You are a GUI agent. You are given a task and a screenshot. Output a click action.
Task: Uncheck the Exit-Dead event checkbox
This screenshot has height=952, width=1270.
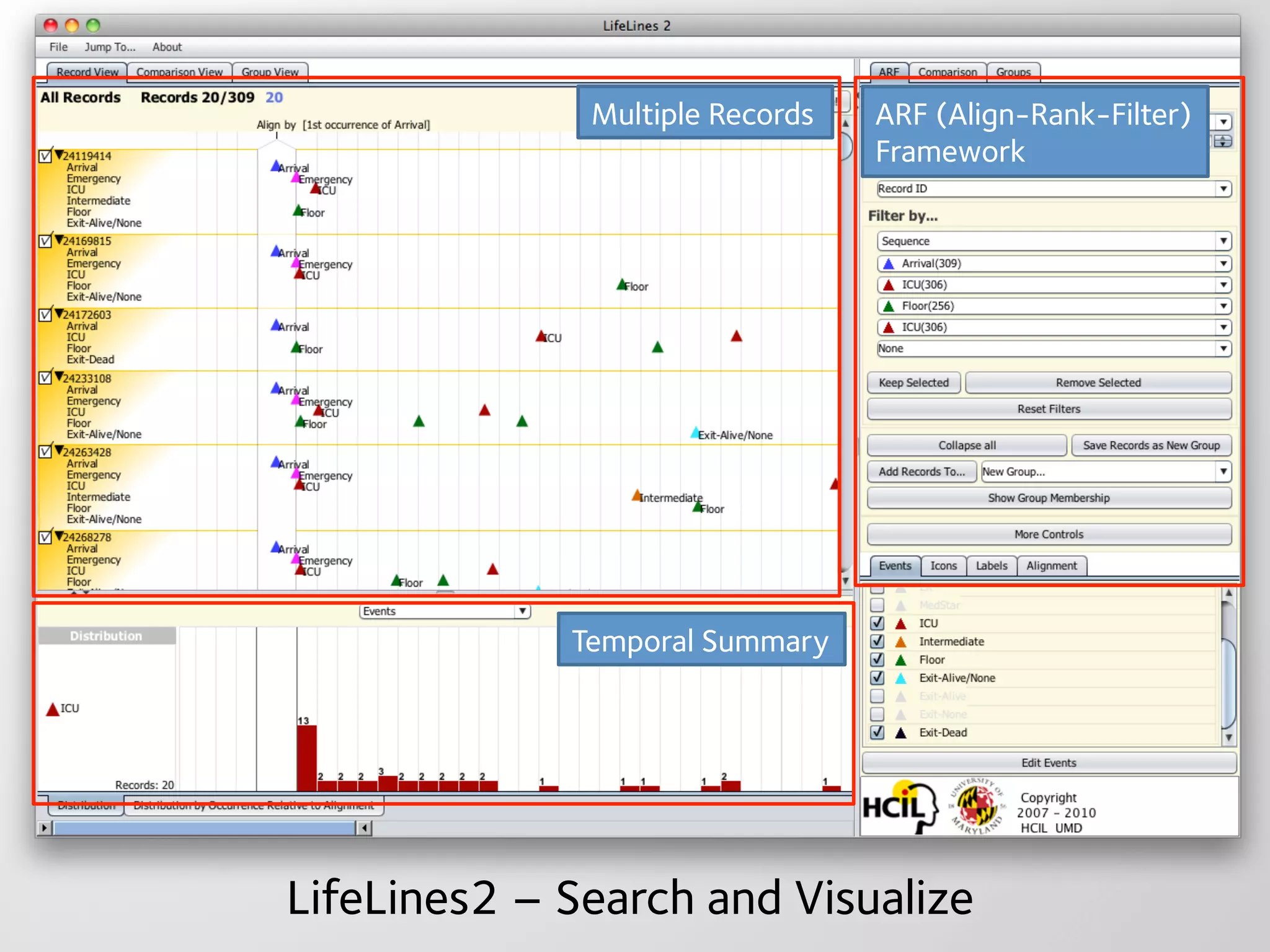[877, 732]
